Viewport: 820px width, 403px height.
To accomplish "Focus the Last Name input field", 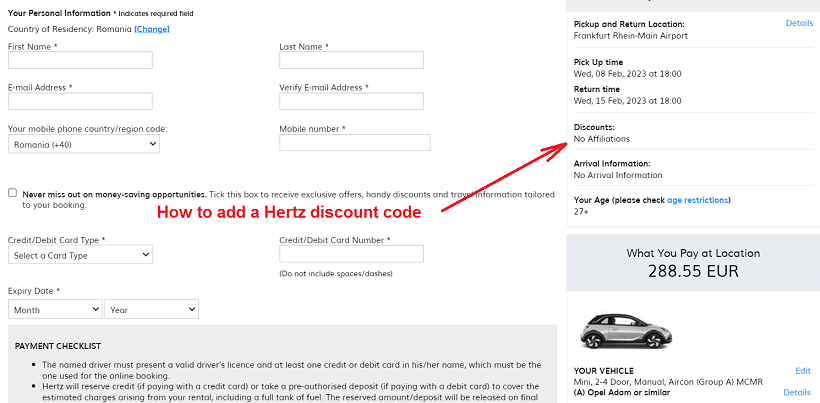I will pyautogui.click(x=351, y=60).
